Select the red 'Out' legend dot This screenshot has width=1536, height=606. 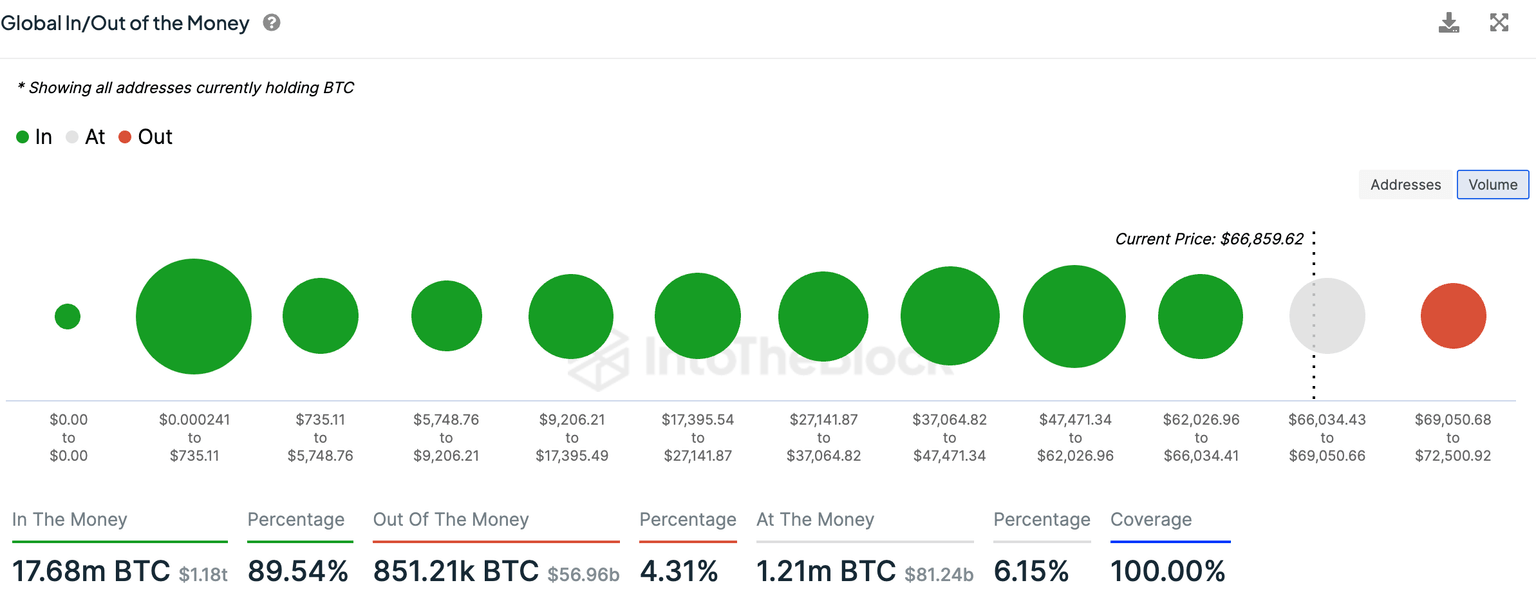pos(124,136)
